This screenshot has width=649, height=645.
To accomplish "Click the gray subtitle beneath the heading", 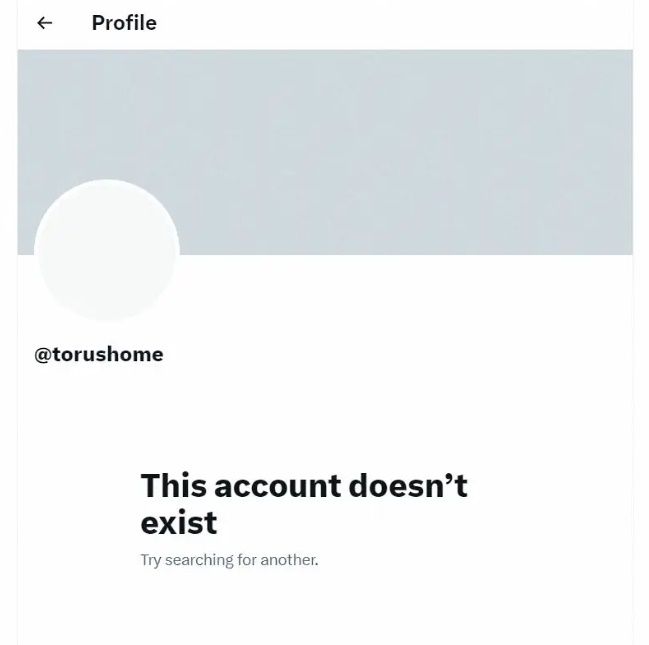I will (x=229, y=560).
